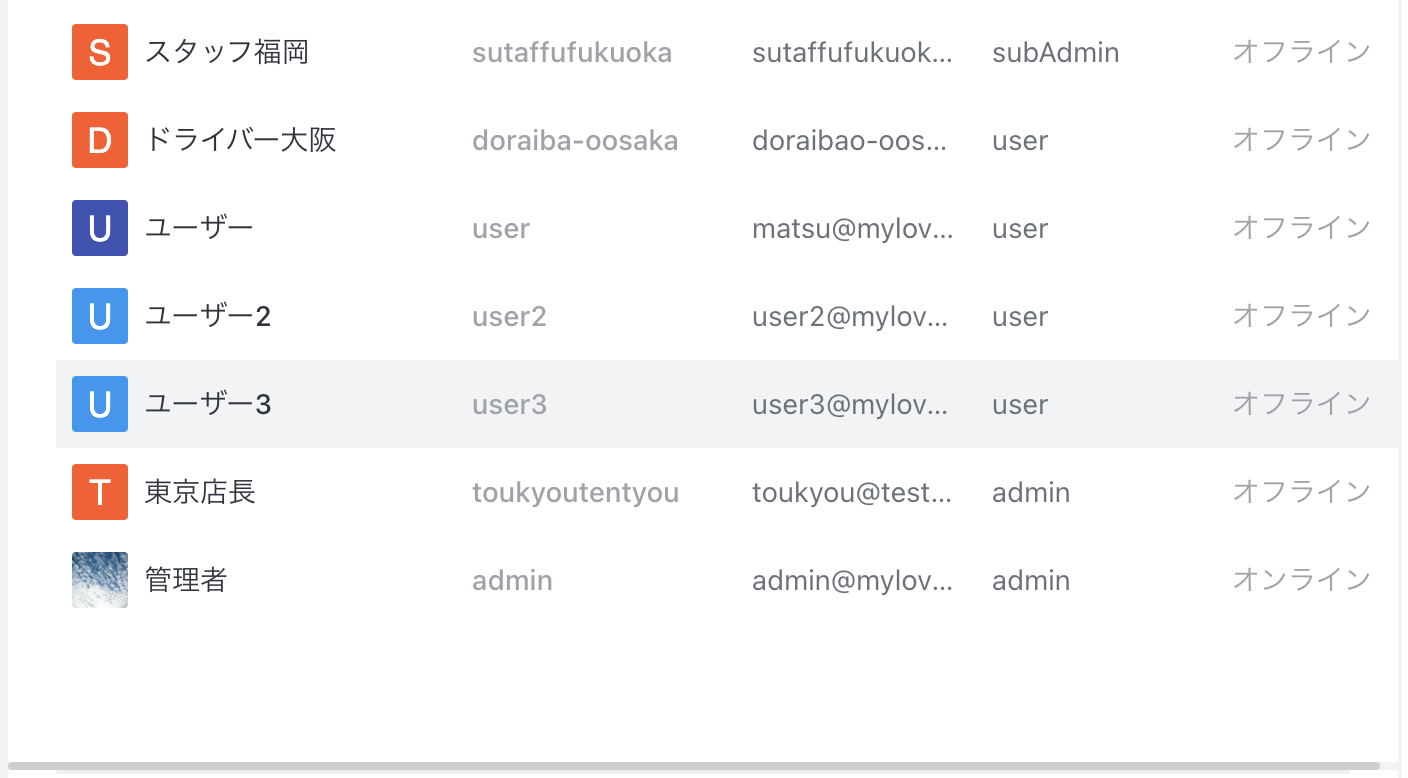
Task: Open the 管理者 user name
Action: [186, 580]
